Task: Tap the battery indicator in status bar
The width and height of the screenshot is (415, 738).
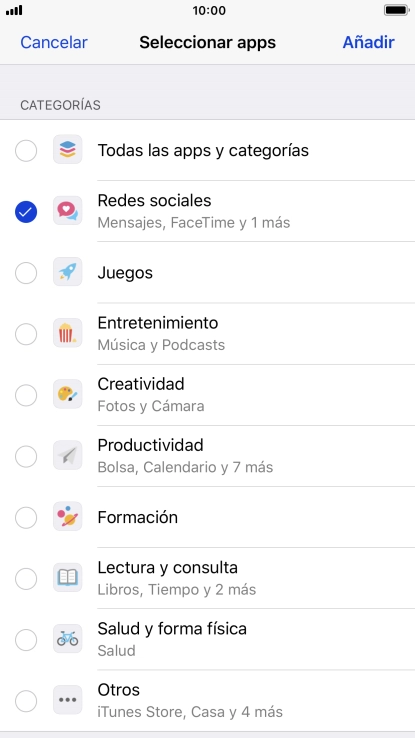Action: [x=396, y=10]
